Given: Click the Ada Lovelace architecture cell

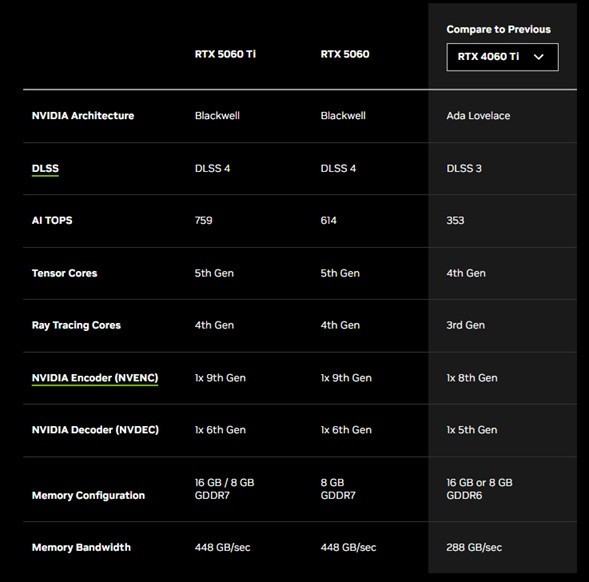Looking at the screenshot, I should 478,116.
